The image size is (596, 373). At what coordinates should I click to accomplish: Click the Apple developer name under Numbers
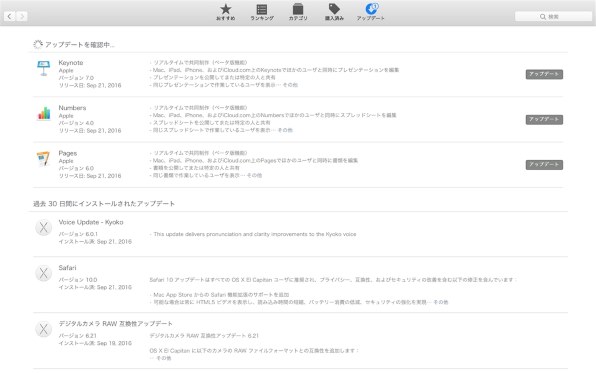66,116
